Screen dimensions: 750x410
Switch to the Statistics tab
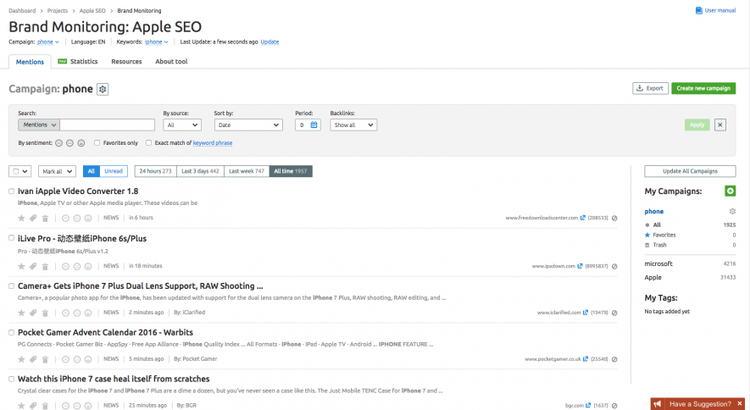[x=78, y=62]
